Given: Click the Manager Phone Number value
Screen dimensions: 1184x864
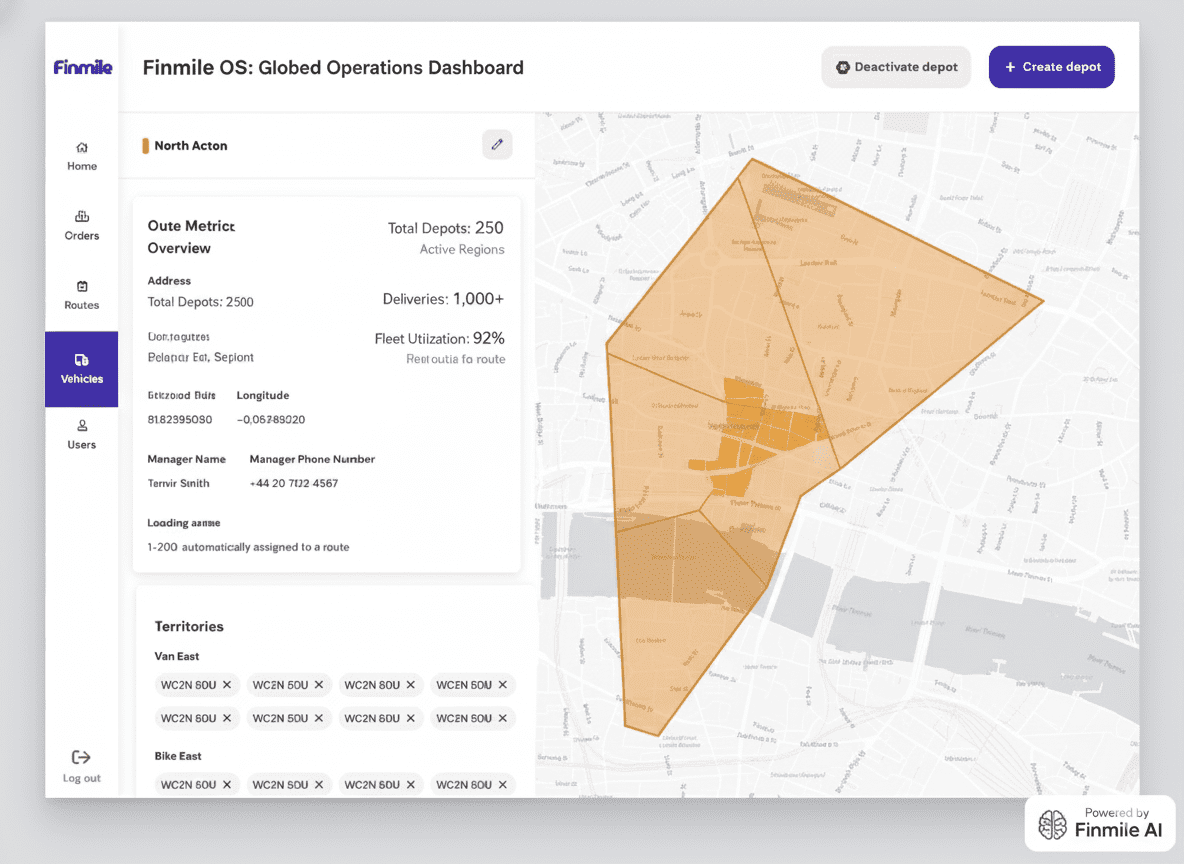Looking at the screenshot, I should [x=294, y=484].
